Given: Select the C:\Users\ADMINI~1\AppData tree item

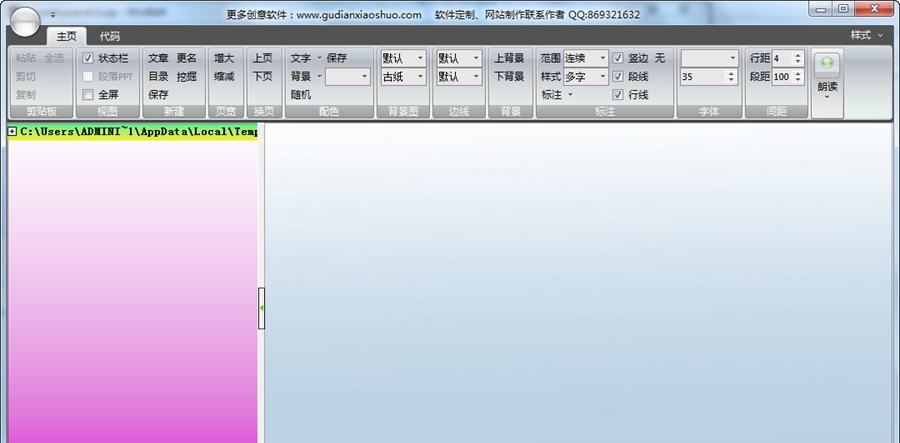Looking at the screenshot, I should pos(138,131).
